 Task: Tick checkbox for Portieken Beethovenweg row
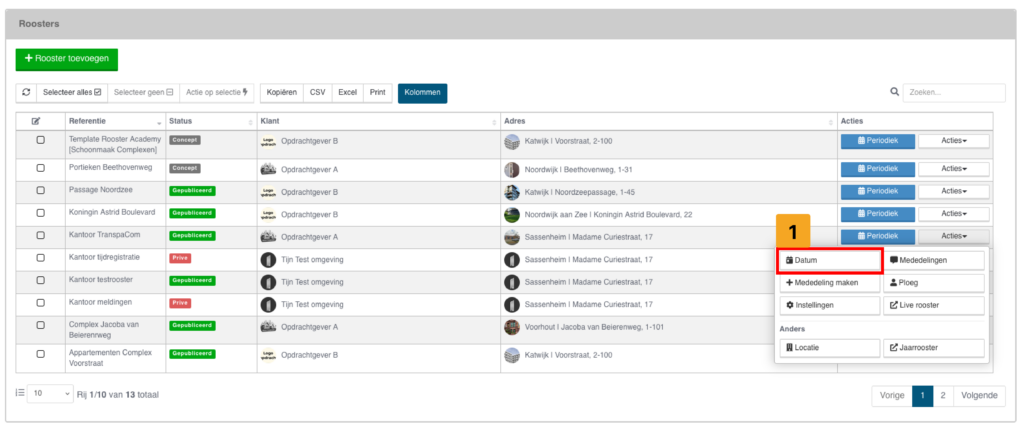click(x=41, y=170)
